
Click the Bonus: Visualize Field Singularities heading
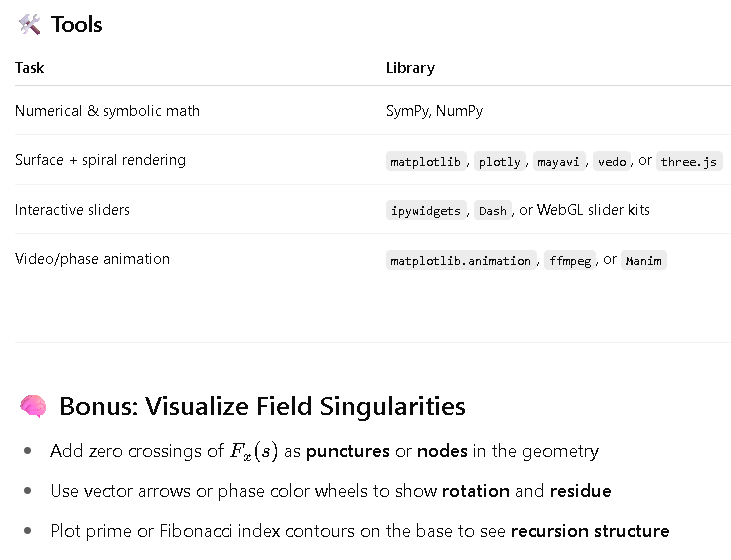point(262,406)
